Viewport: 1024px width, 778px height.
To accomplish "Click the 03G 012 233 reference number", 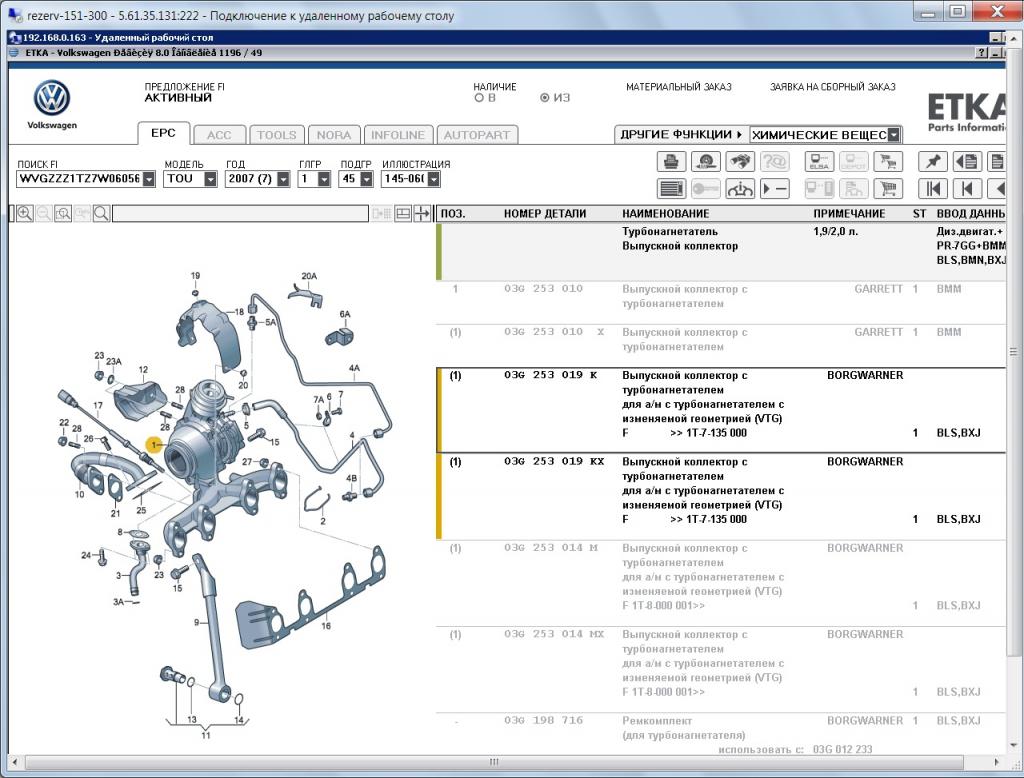I will pyautogui.click(x=842, y=749).
